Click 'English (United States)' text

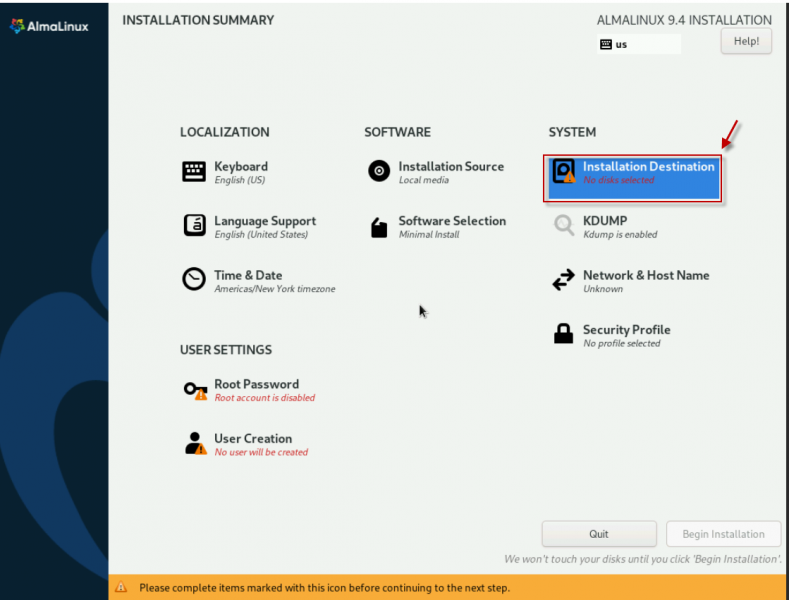tap(261, 235)
